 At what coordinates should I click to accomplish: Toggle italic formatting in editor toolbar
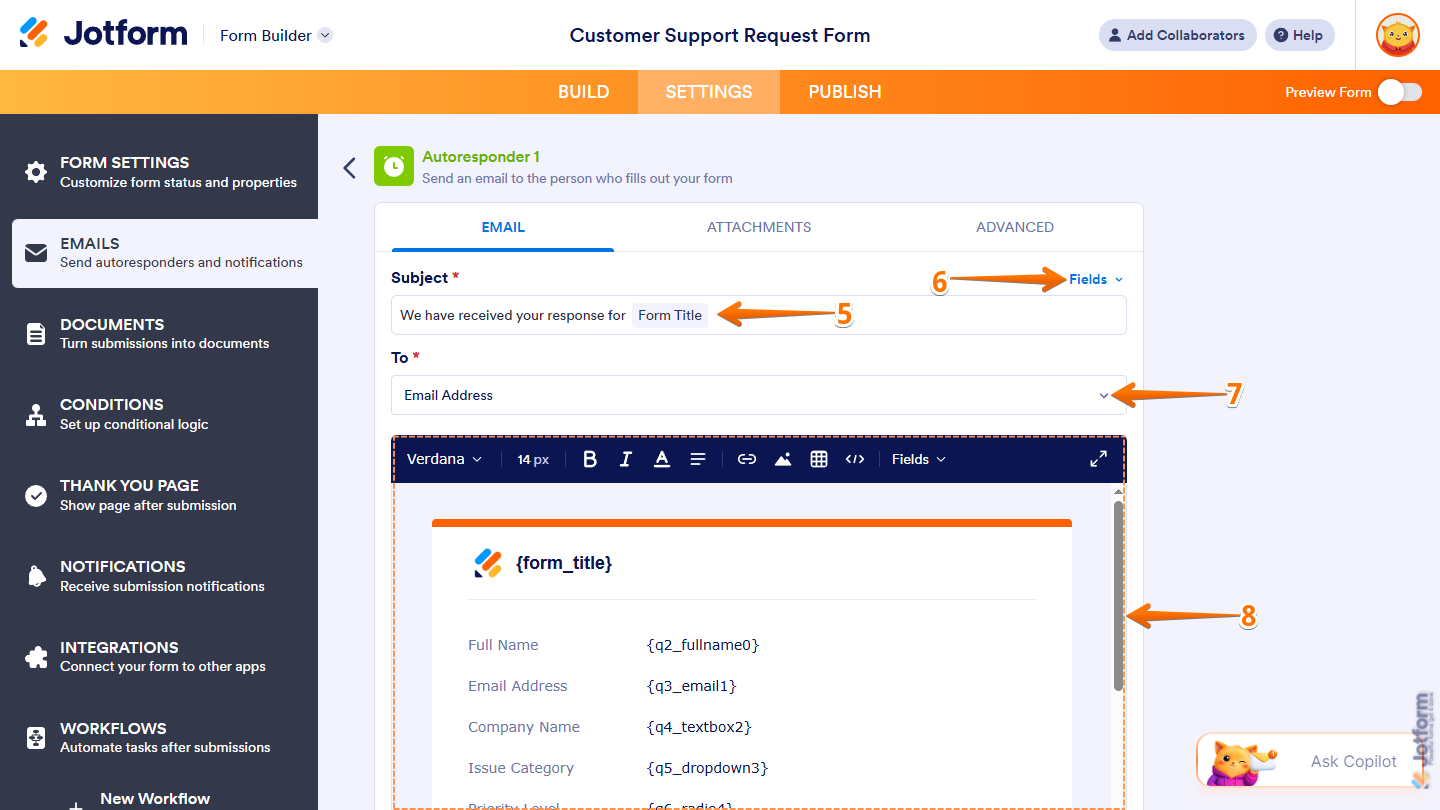[626, 459]
